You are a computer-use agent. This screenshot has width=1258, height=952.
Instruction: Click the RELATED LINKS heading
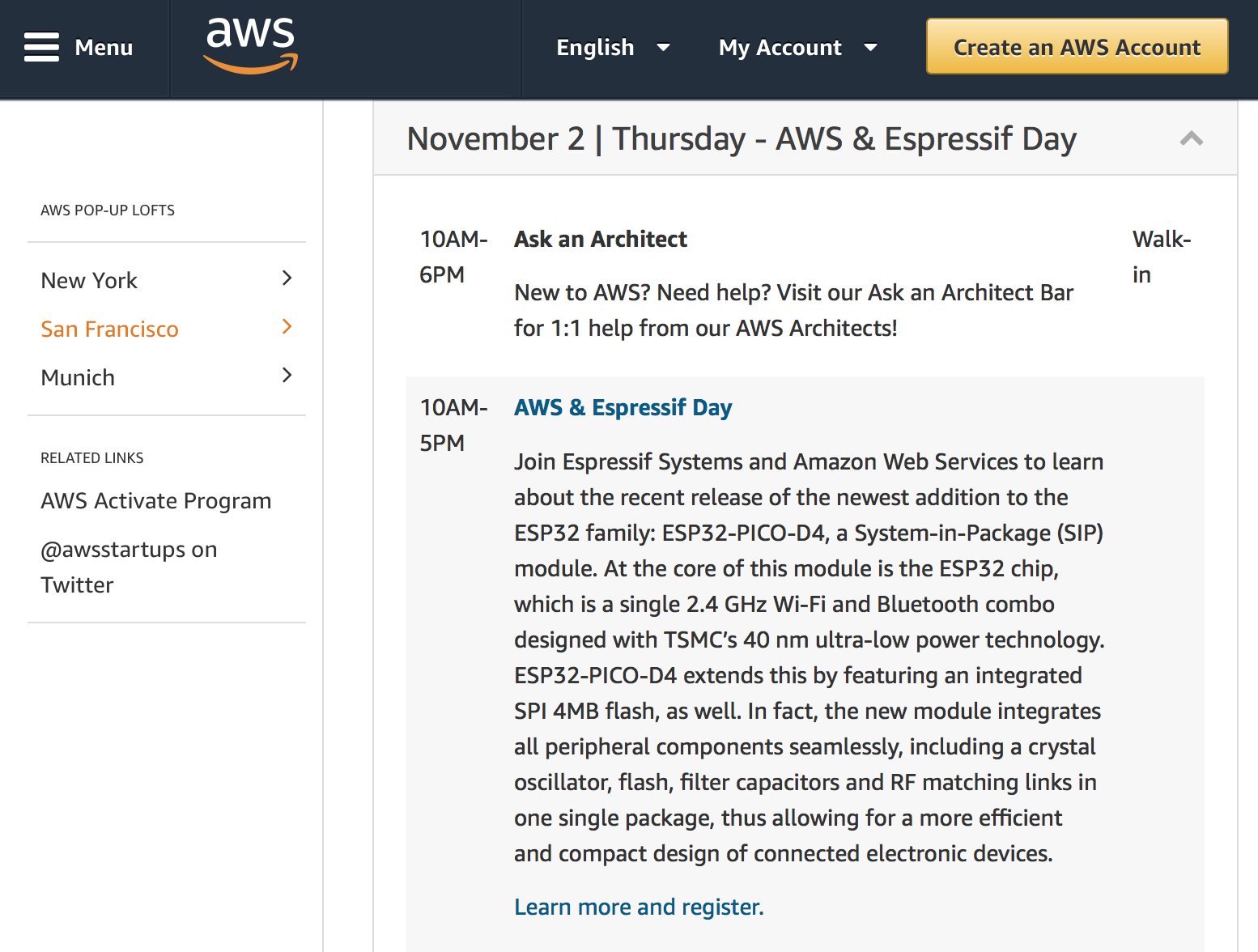coord(92,458)
